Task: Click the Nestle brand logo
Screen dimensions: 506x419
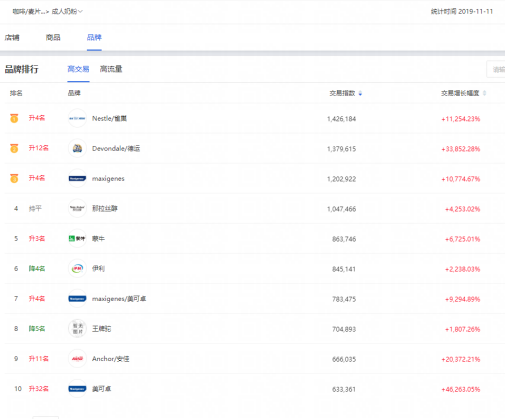Action: coord(77,118)
